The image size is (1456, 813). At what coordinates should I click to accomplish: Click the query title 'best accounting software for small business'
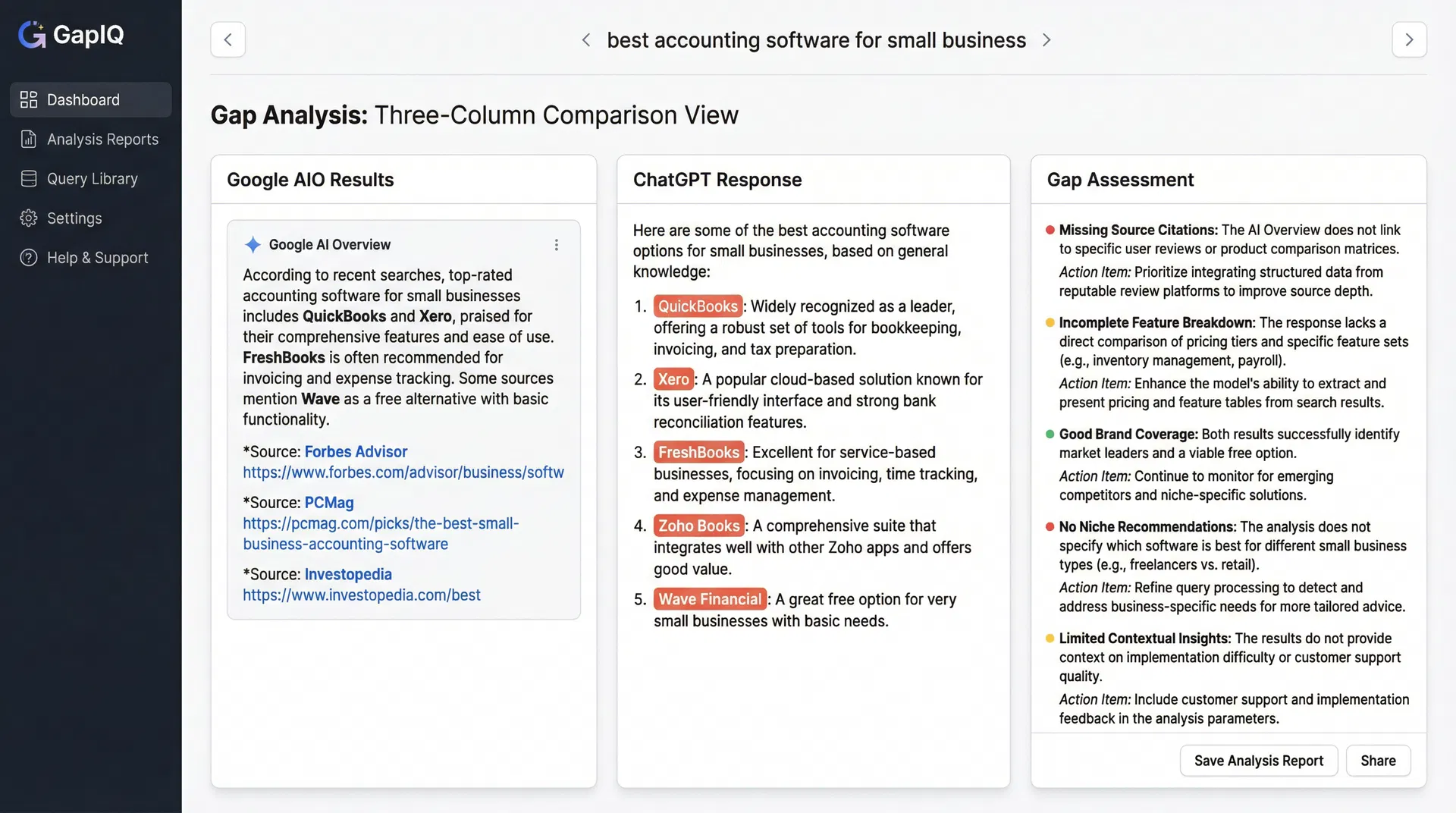[816, 39]
